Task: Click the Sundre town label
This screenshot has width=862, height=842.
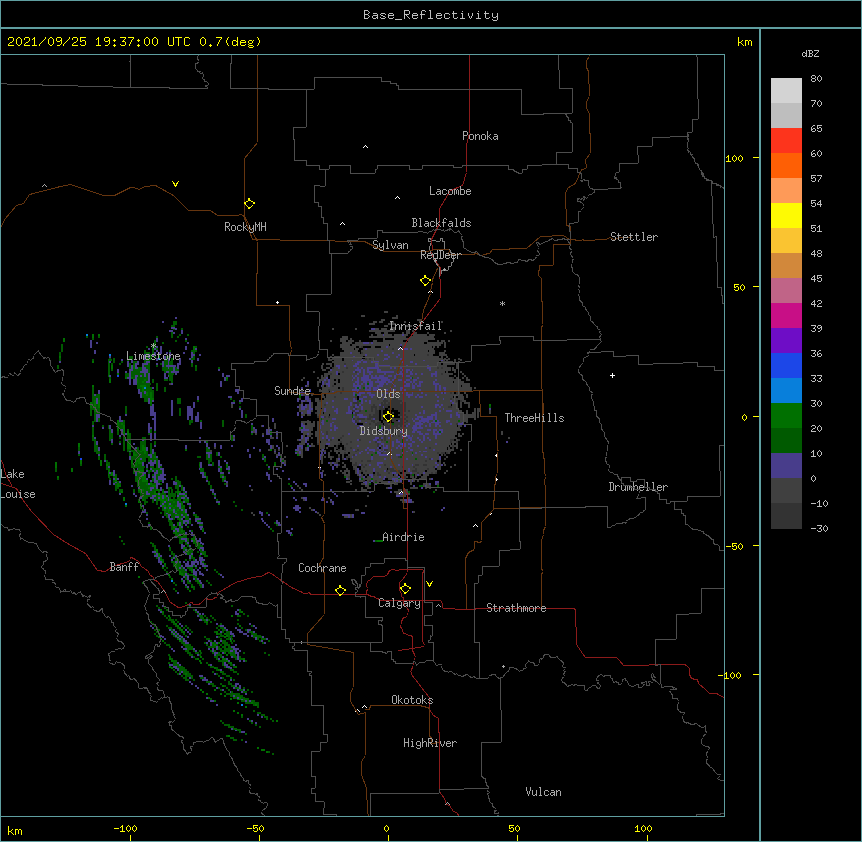Action: [x=292, y=391]
